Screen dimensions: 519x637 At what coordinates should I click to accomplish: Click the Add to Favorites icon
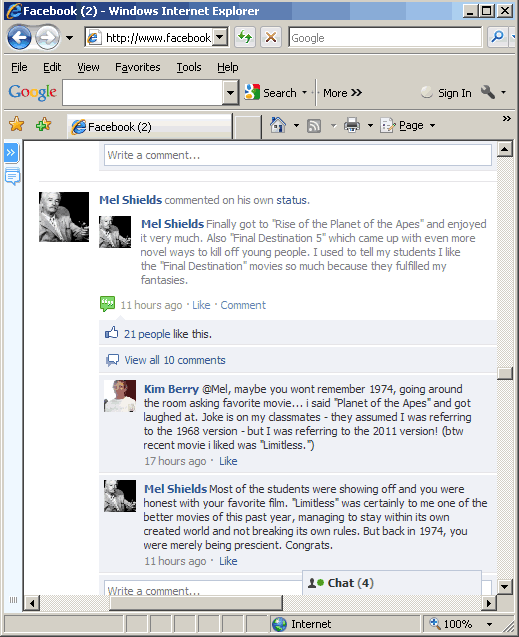tap(44, 124)
